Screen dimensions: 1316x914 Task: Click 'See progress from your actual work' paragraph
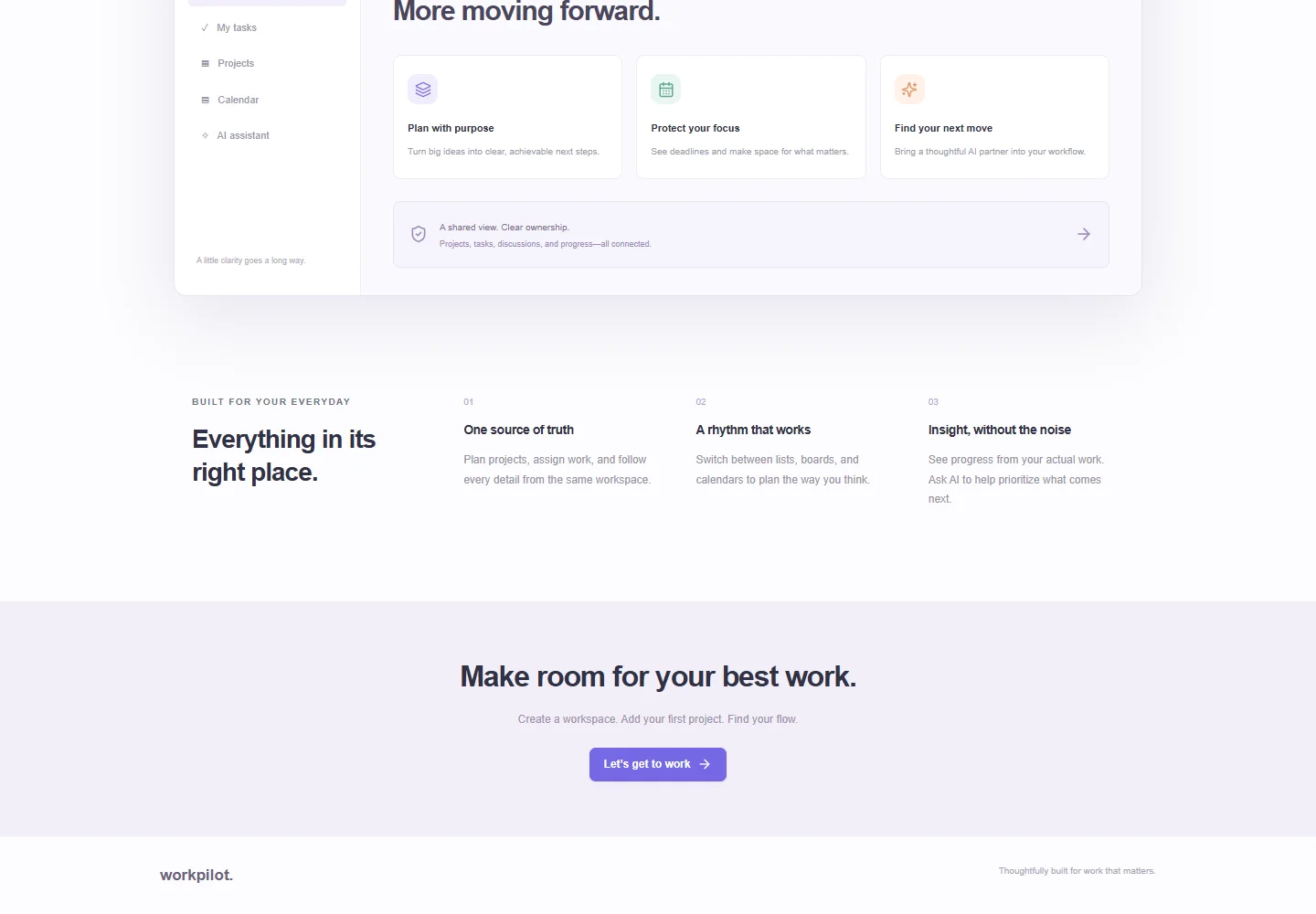point(1016,479)
